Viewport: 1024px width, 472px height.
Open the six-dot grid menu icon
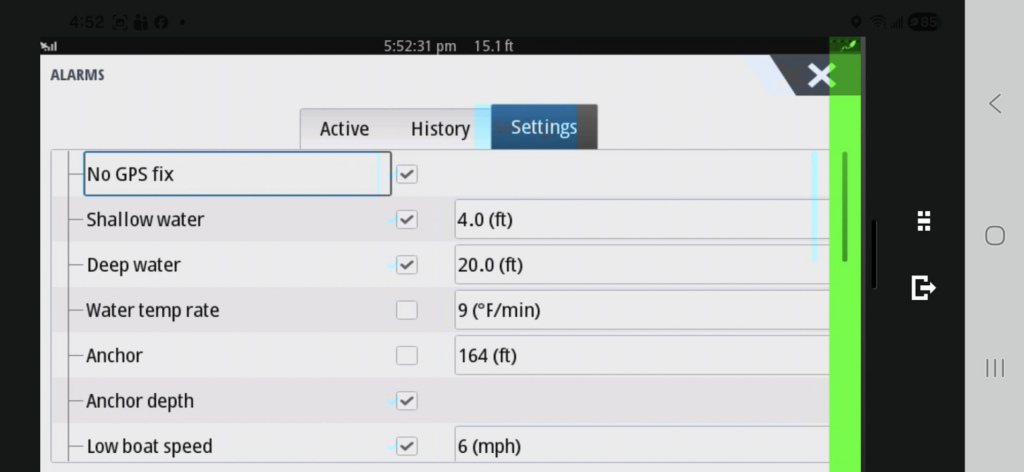[924, 221]
